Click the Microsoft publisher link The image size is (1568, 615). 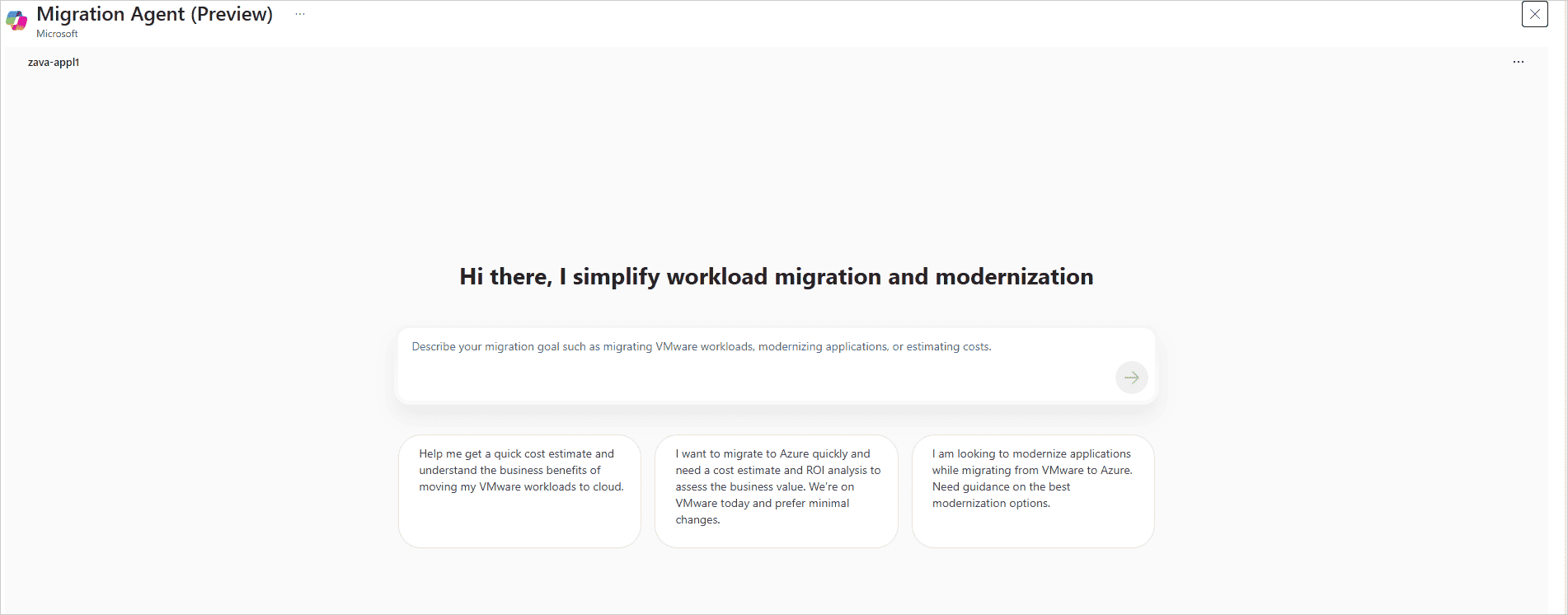point(56,34)
